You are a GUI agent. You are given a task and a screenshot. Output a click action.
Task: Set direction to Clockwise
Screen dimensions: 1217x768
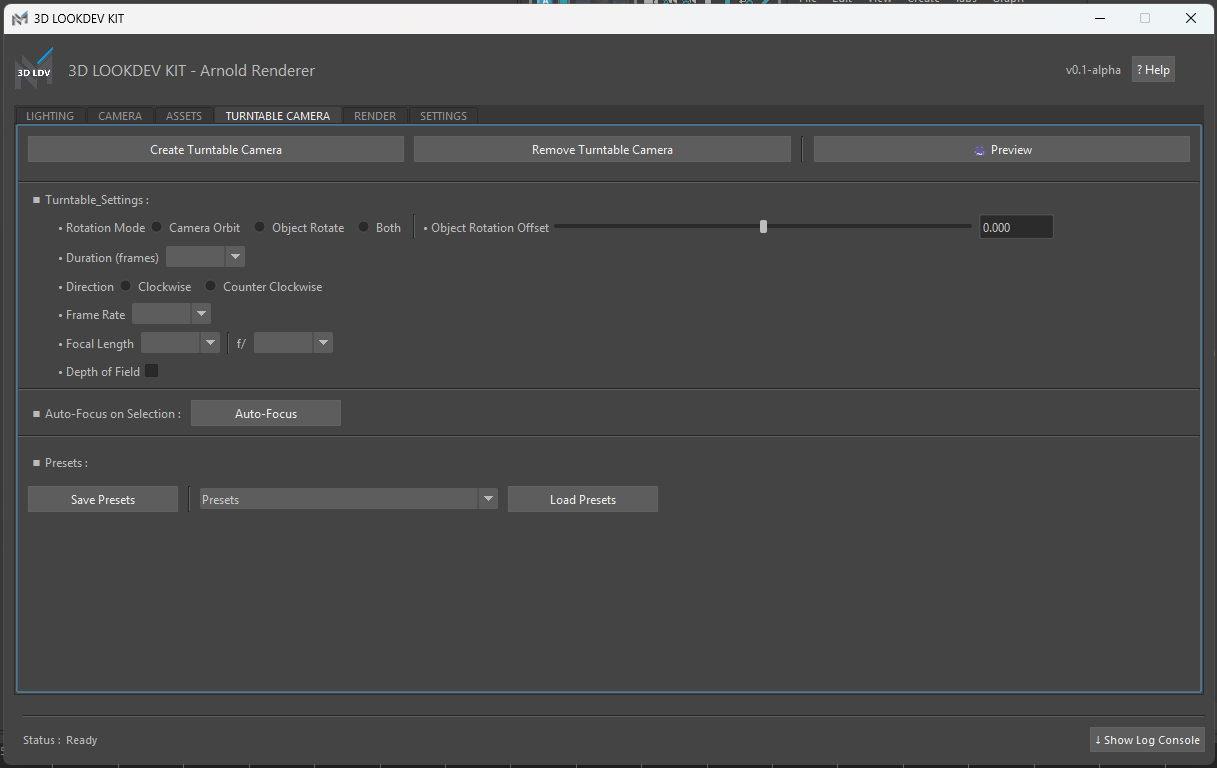(126, 287)
